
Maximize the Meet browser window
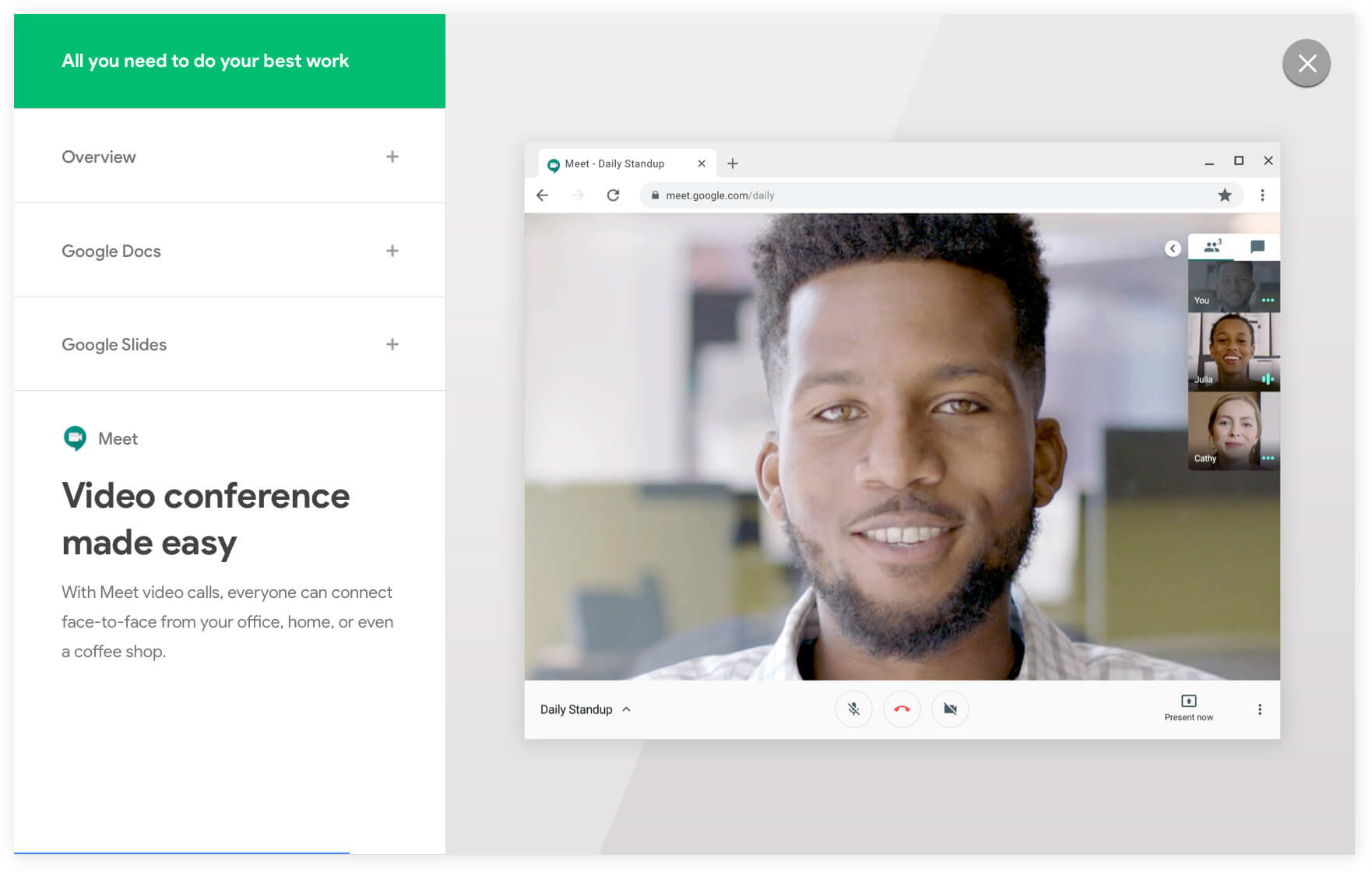(x=1239, y=160)
